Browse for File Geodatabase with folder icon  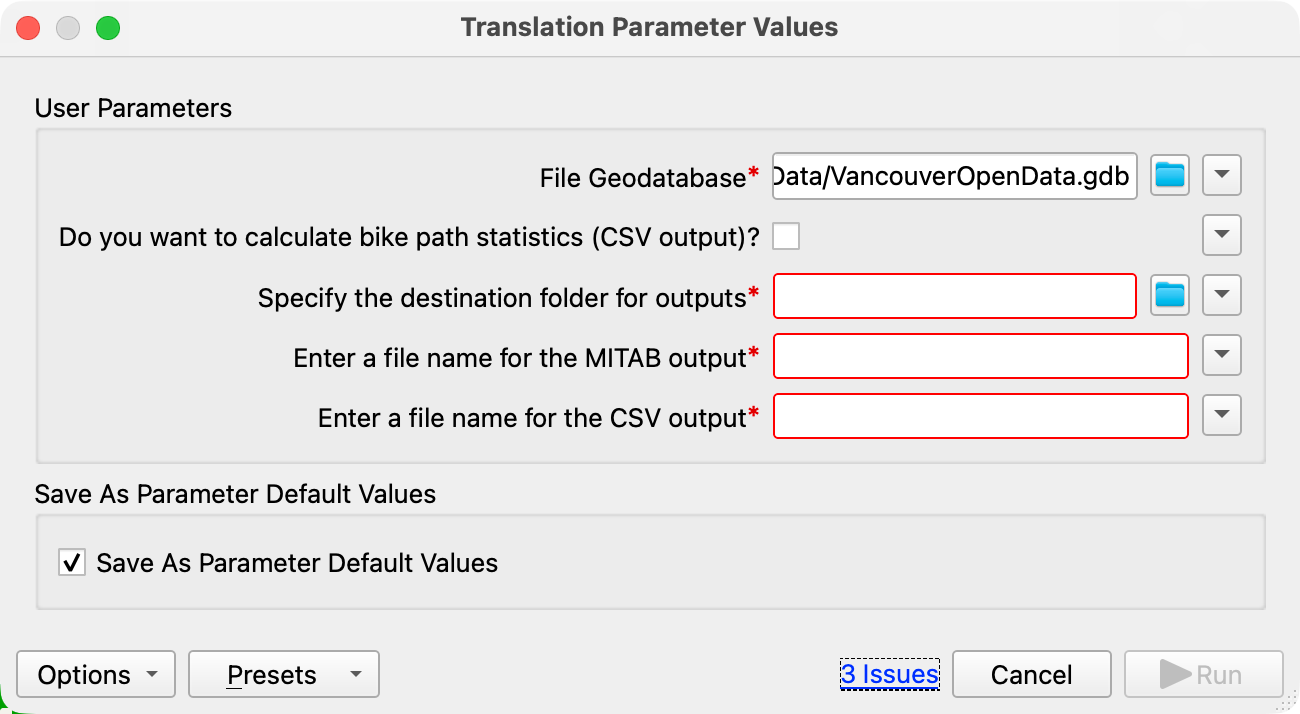pyautogui.click(x=1169, y=176)
